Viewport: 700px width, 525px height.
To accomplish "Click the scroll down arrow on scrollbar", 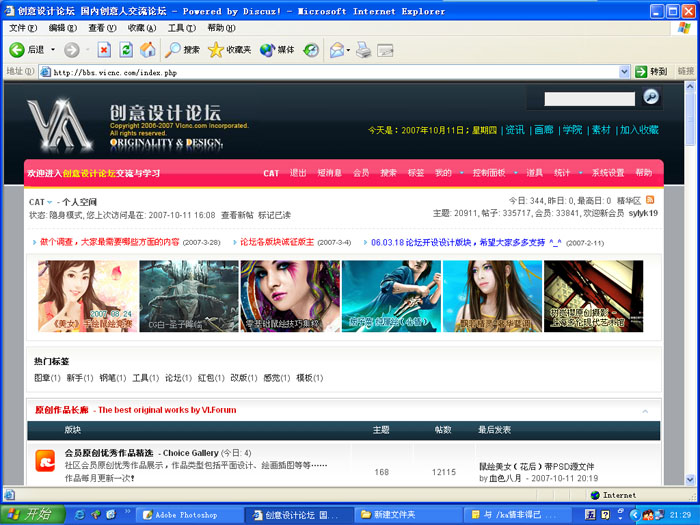I will pyautogui.click(x=690, y=479).
